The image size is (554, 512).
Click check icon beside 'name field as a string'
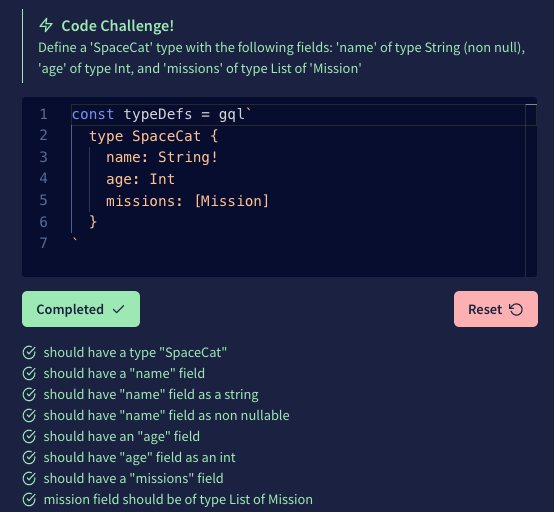29,395
